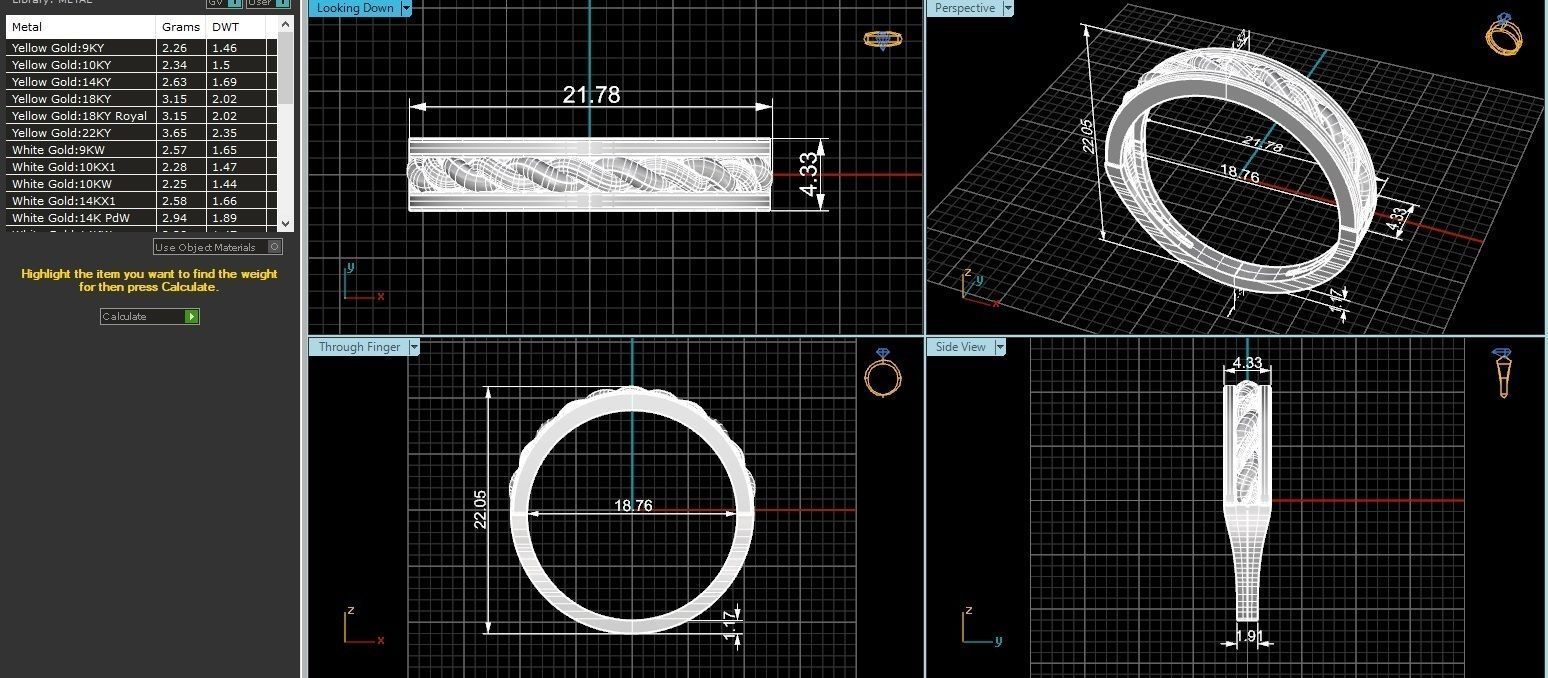Screen dimensions: 1548x678
Task: Click the 2.35 DWT value for 22KY
Action: (x=224, y=133)
